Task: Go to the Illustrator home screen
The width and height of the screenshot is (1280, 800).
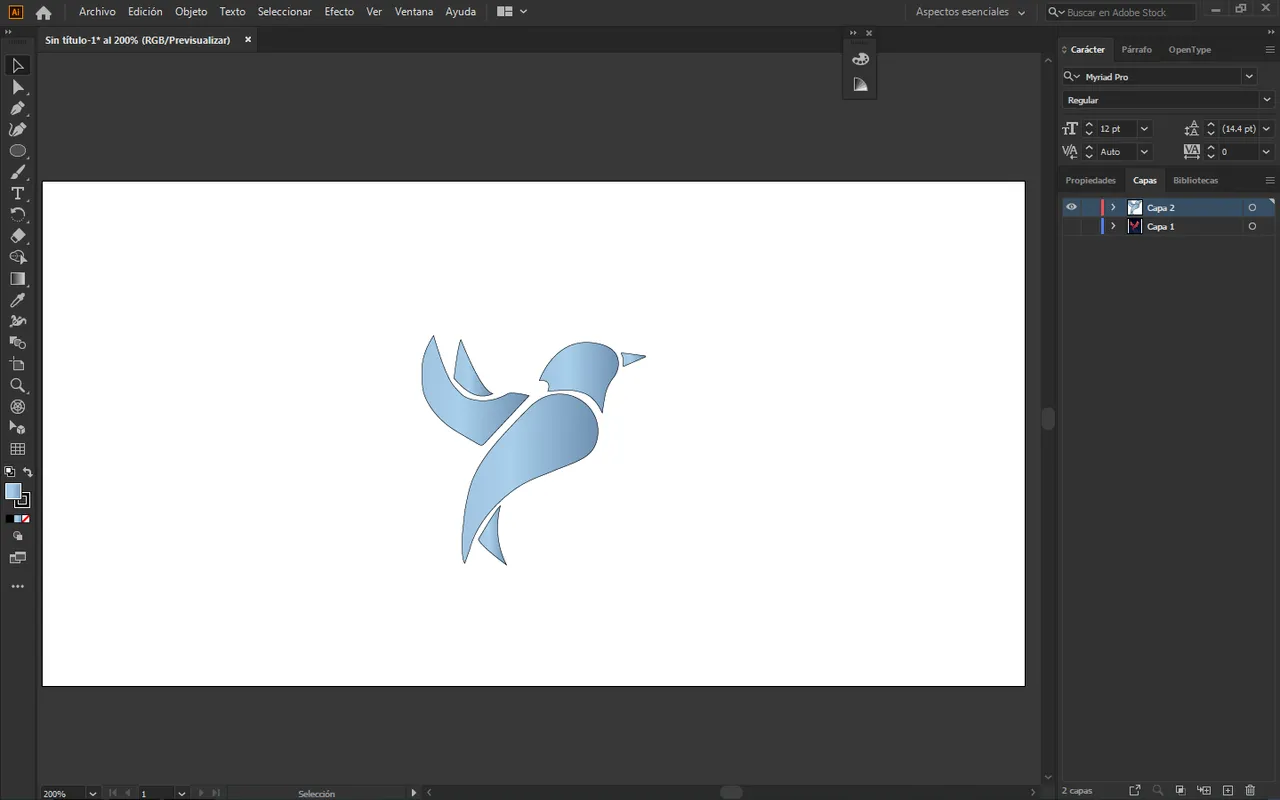Action: tap(43, 12)
